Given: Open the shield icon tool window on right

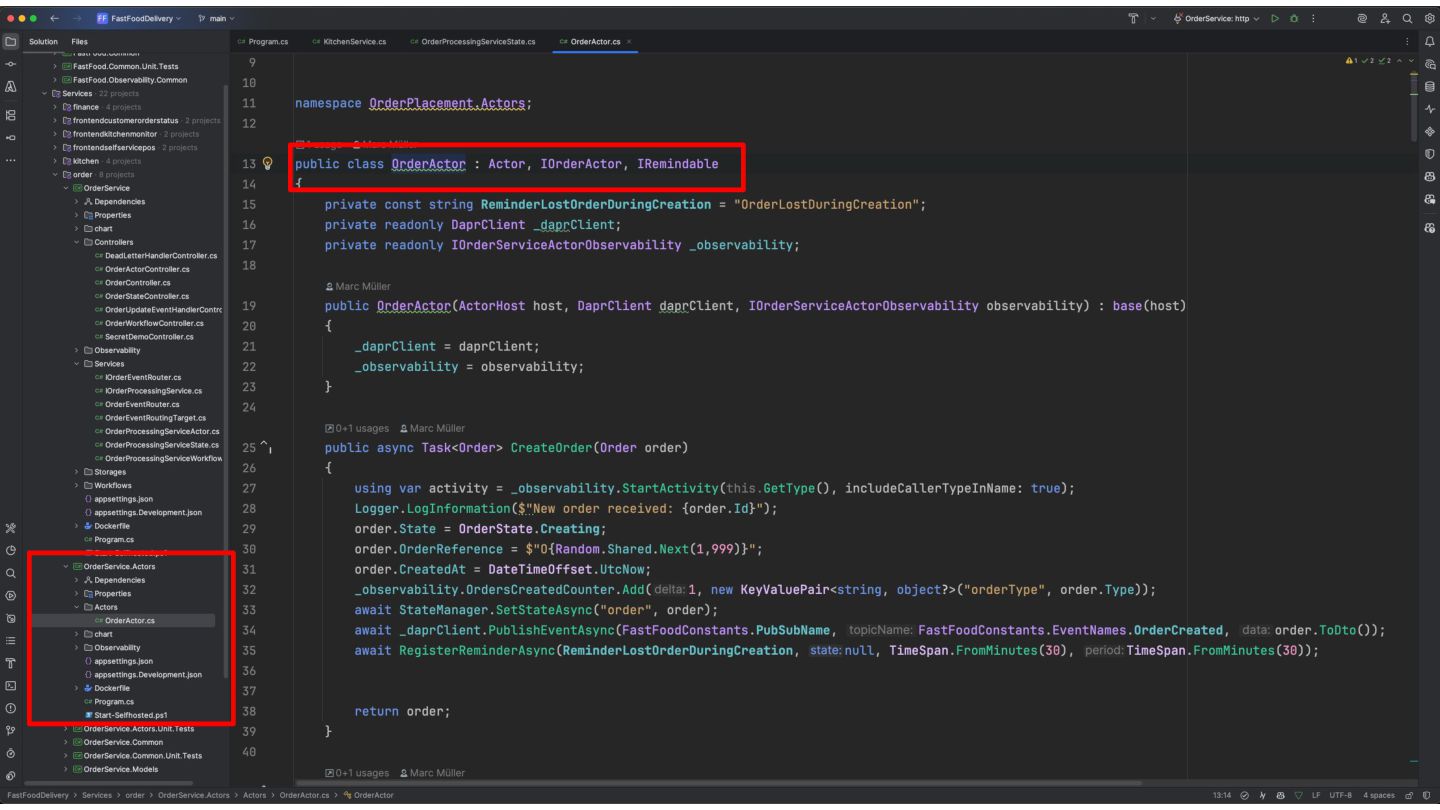Looking at the screenshot, I should [1429, 156].
